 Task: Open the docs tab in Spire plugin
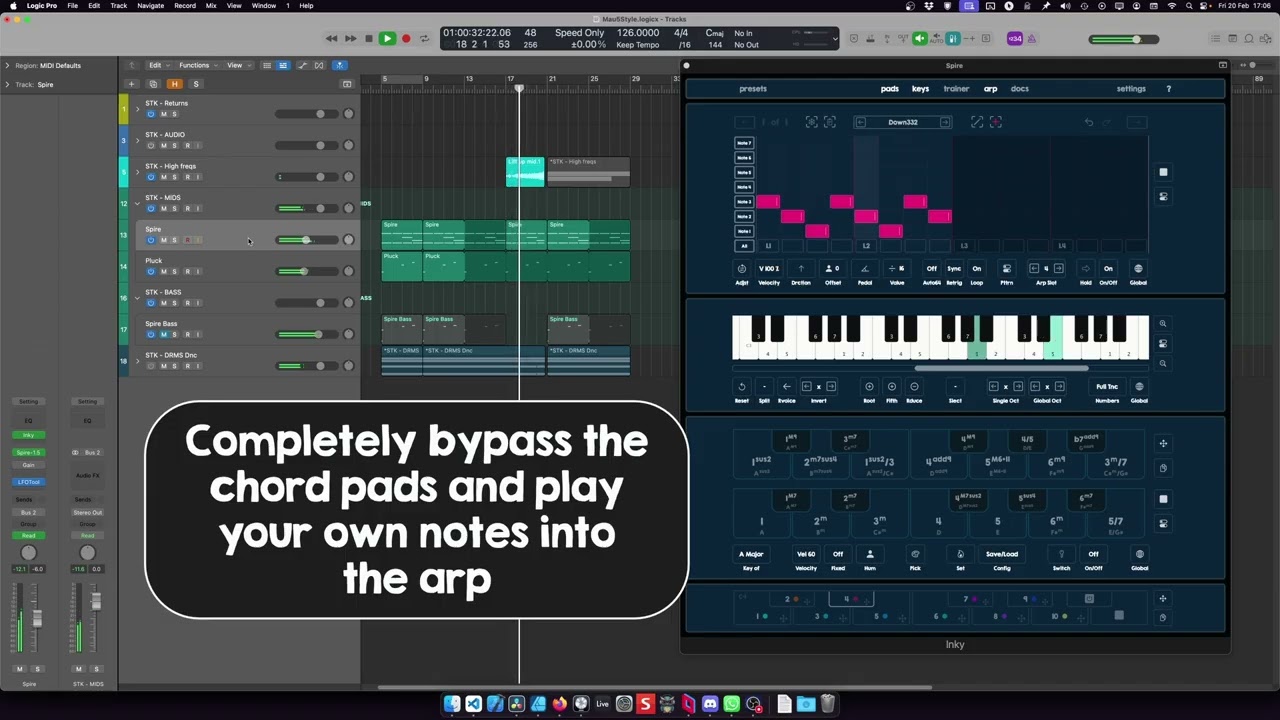coord(1019,89)
